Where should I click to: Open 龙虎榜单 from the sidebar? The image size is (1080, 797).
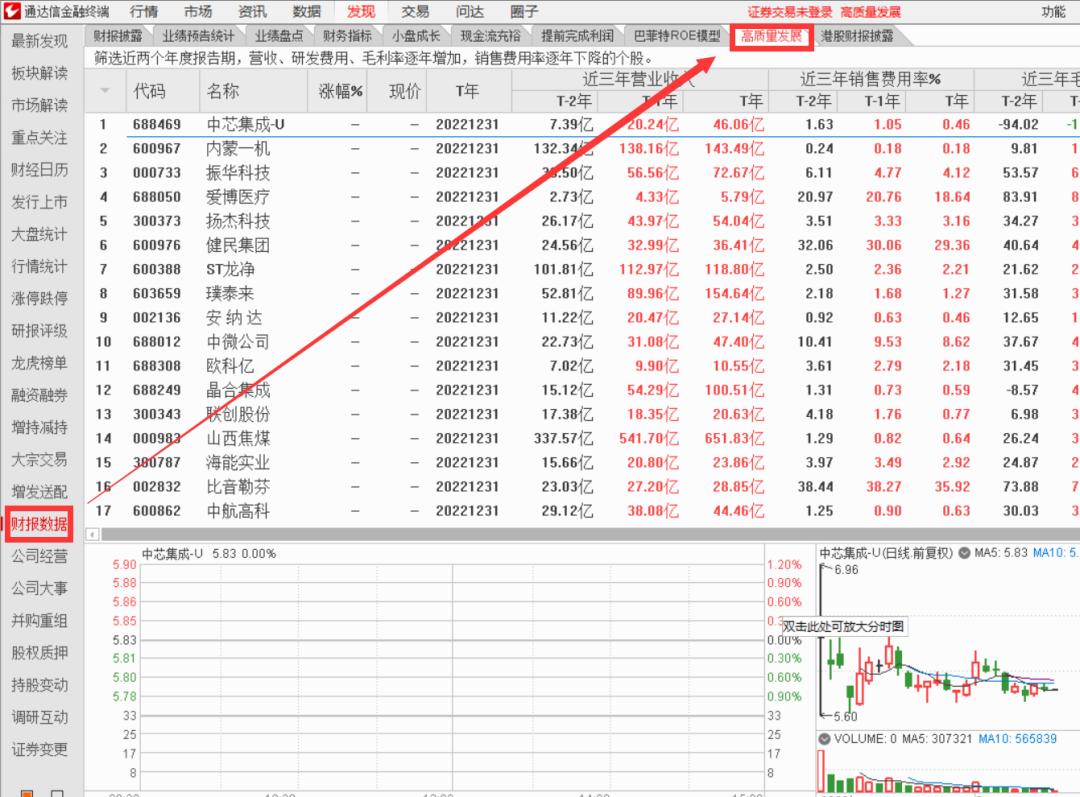(x=40, y=363)
